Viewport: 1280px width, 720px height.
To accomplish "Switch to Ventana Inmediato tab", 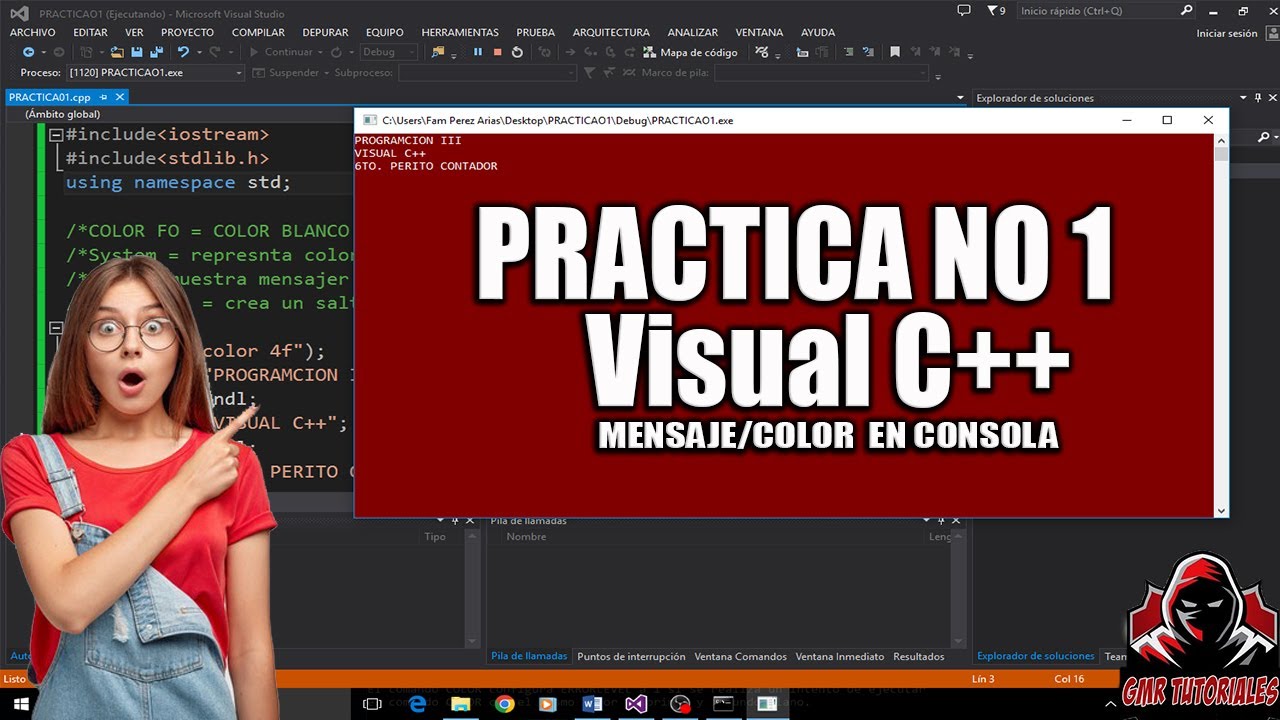I will pyautogui.click(x=840, y=656).
